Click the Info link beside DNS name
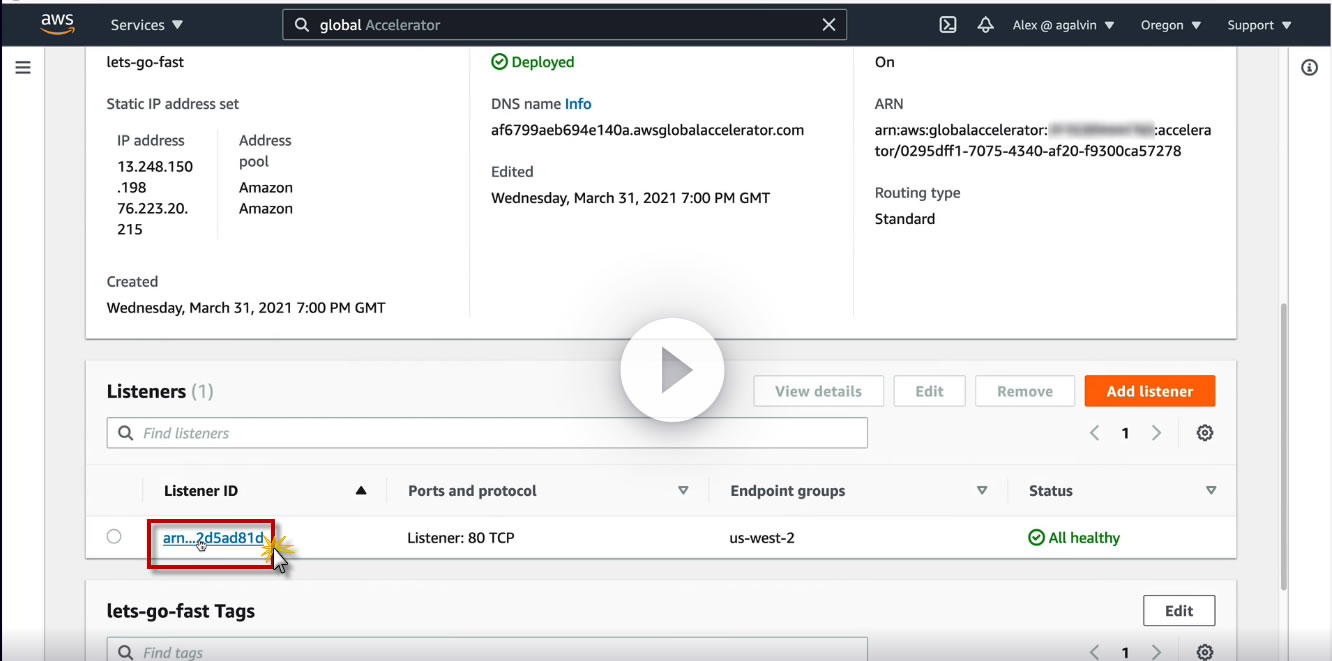The height and width of the screenshot is (661, 1332). tap(578, 104)
